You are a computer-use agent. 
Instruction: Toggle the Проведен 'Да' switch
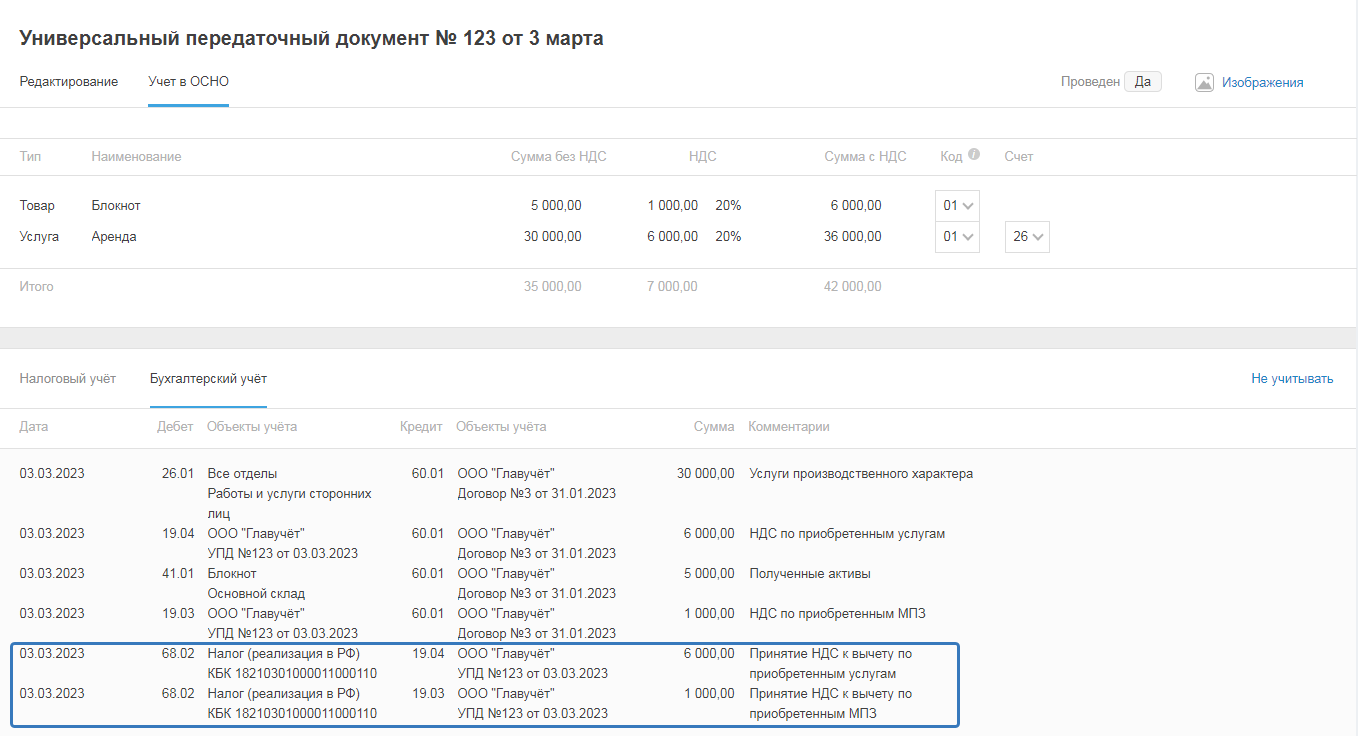pyautogui.click(x=1142, y=82)
